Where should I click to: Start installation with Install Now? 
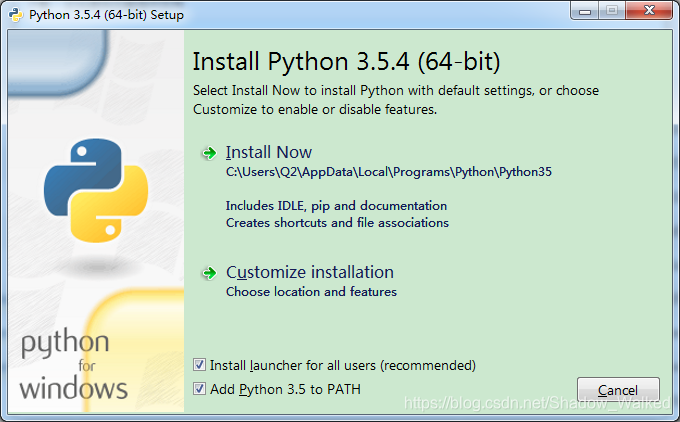(x=268, y=152)
